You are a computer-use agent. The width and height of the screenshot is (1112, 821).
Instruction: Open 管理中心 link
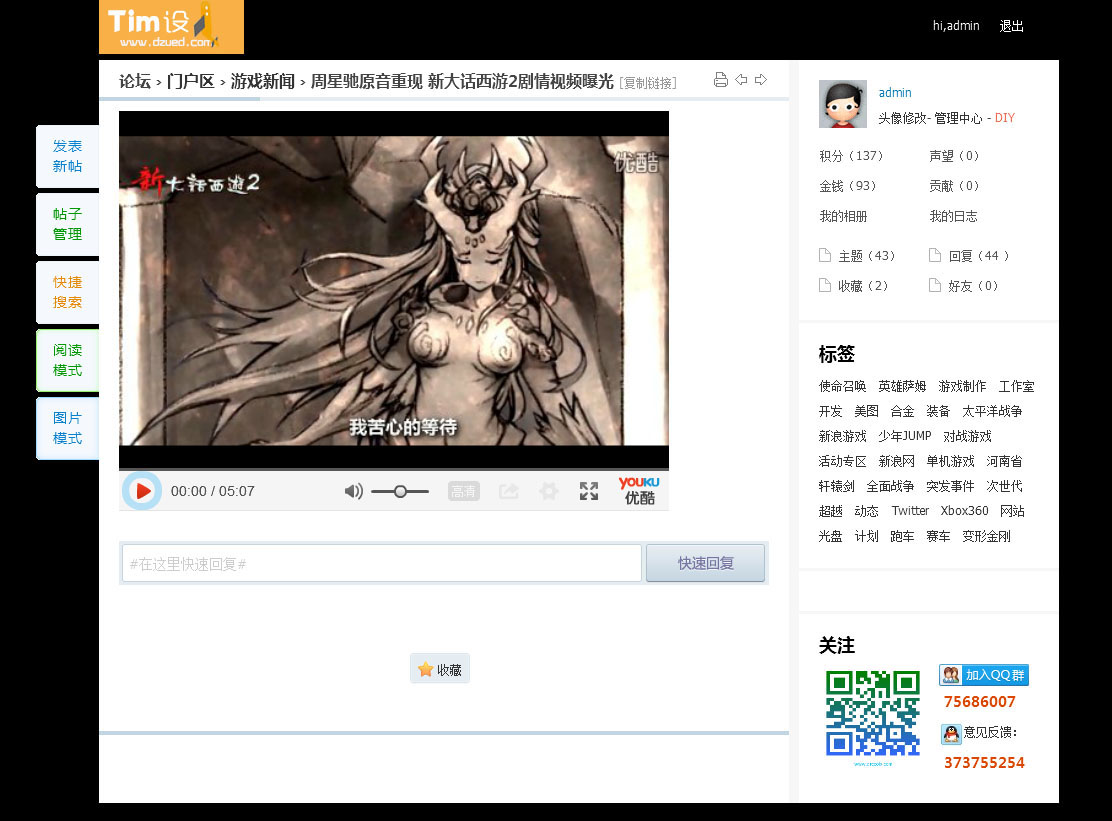point(958,118)
